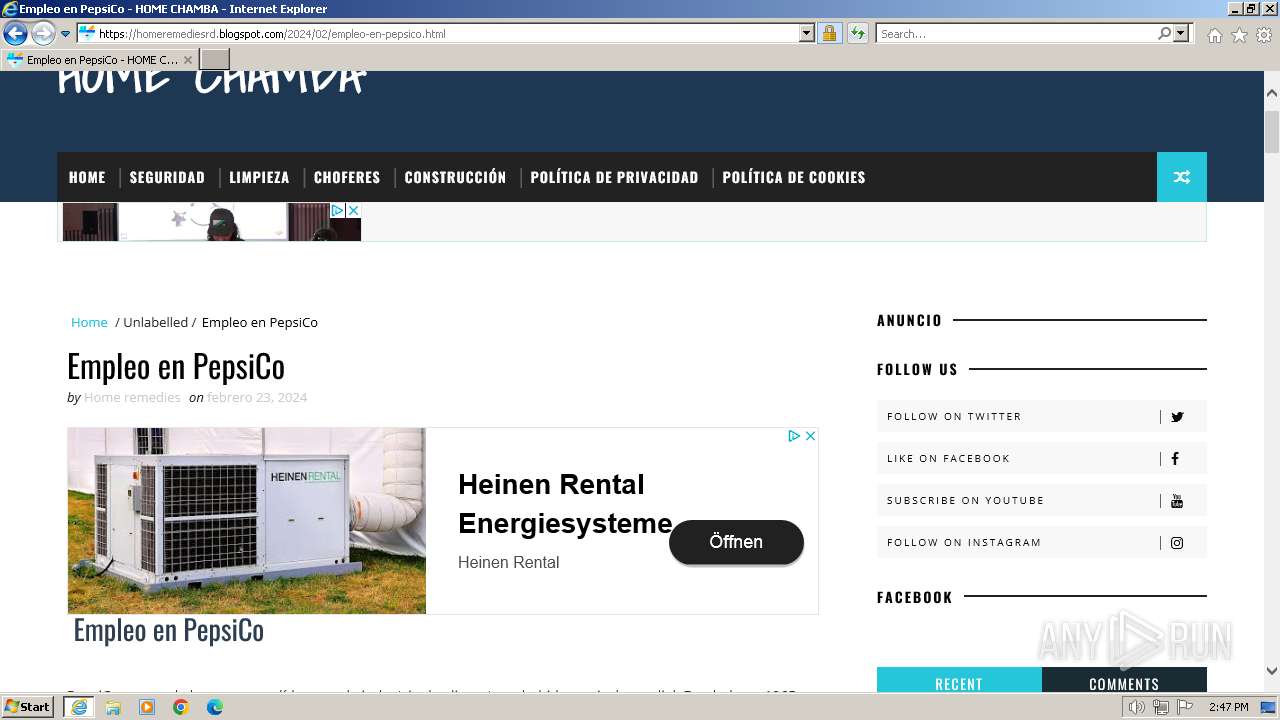This screenshot has width=1280, height=720.
Task: Close top banner ad with X
Action: (x=353, y=211)
